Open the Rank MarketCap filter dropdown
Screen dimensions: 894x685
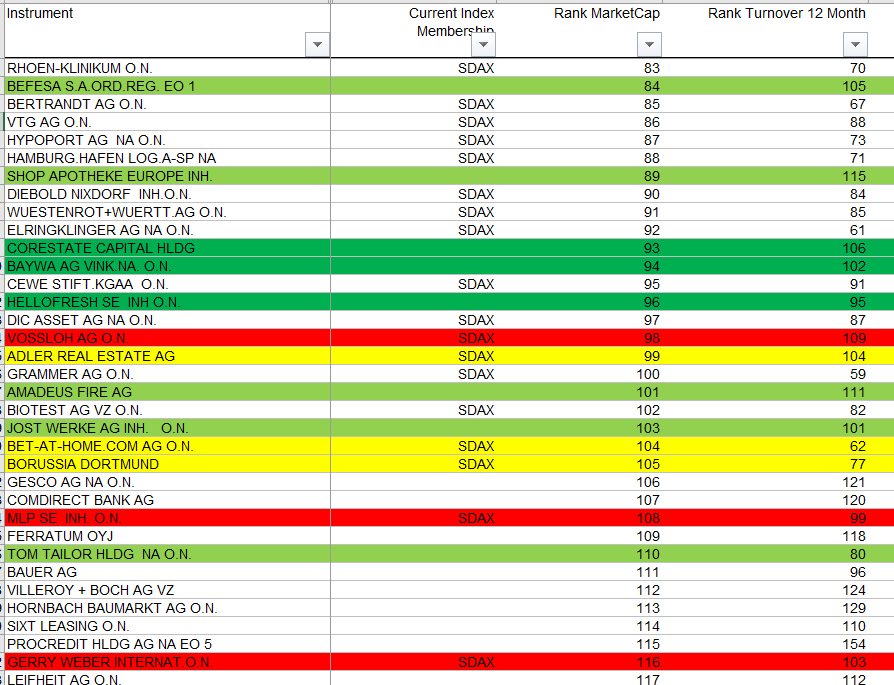pyautogui.click(x=649, y=44)
